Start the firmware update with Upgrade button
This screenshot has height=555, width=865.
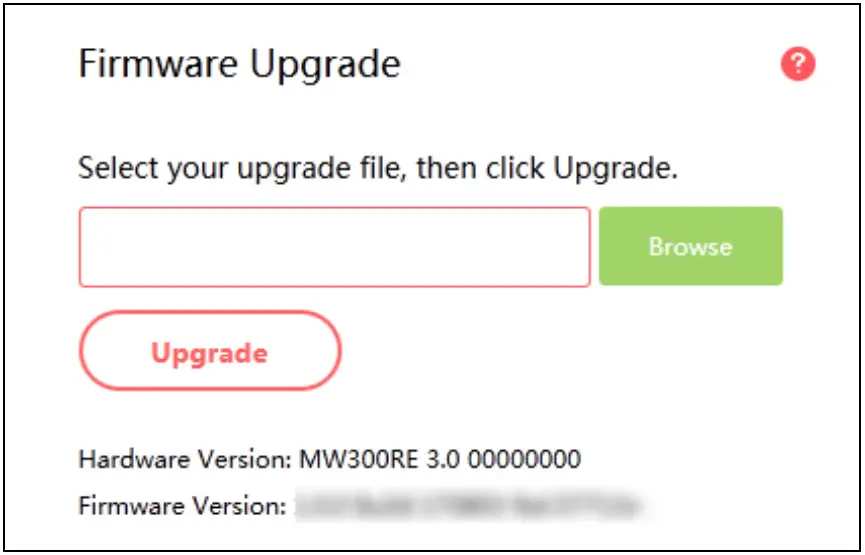click(x=210, y=350)
